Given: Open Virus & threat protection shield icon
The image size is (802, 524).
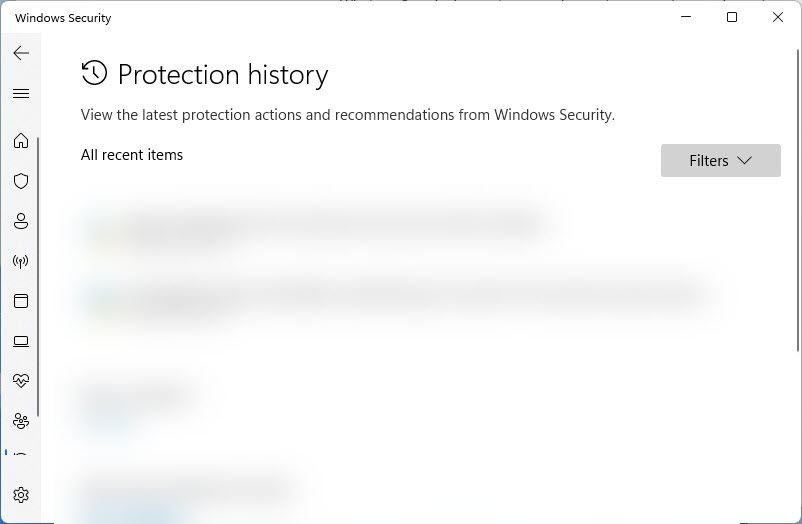Looking at the screenshot, I should [21, 181].
